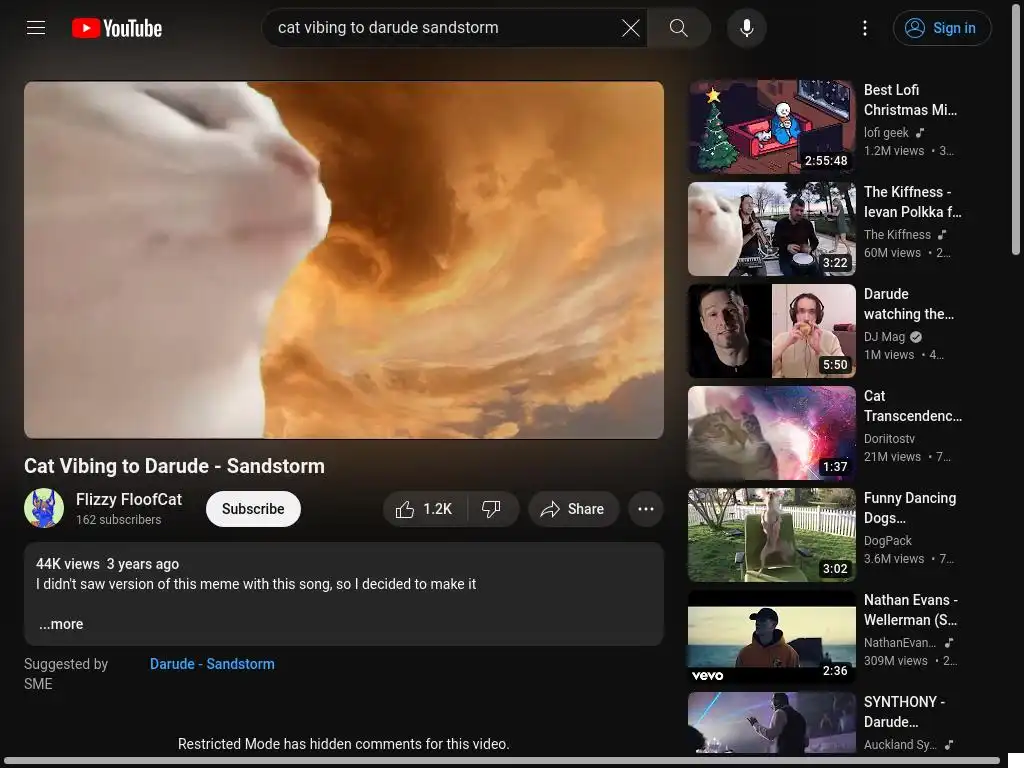Click the Darude watching the... title
The image size is (1024, 768).
908,304
